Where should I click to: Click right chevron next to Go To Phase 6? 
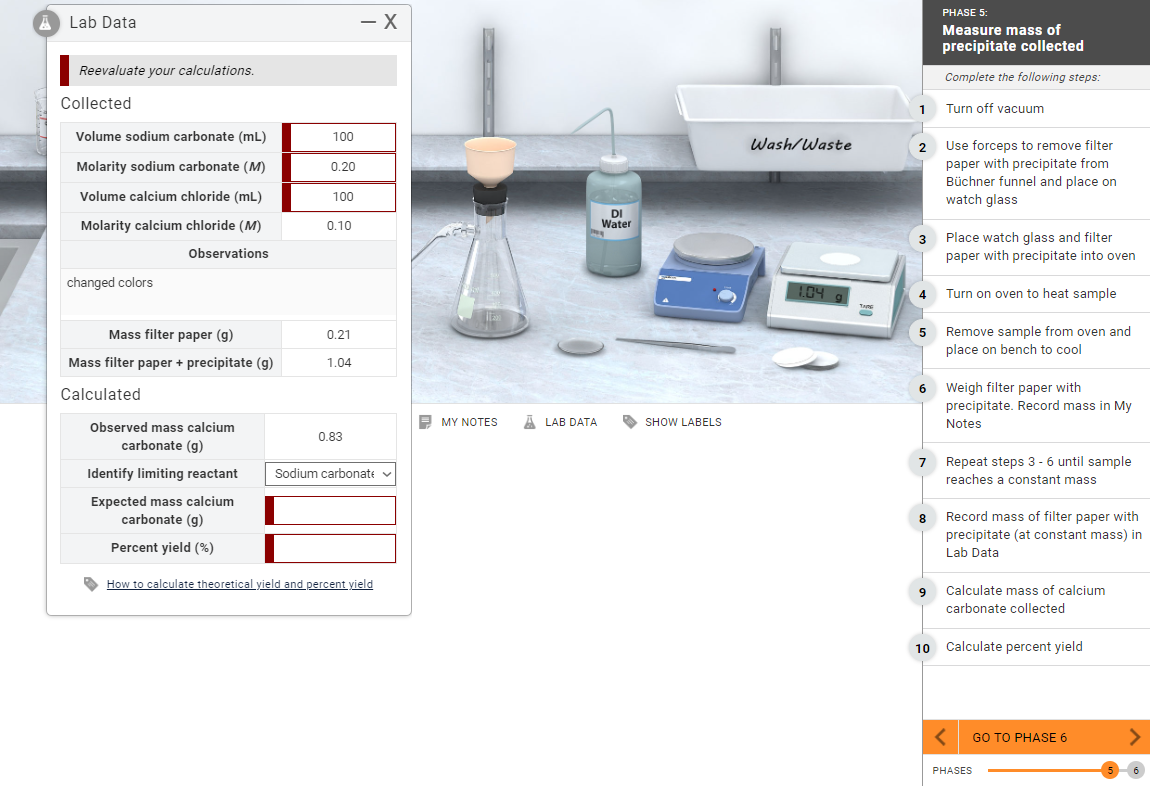[x=1134, y=737]
